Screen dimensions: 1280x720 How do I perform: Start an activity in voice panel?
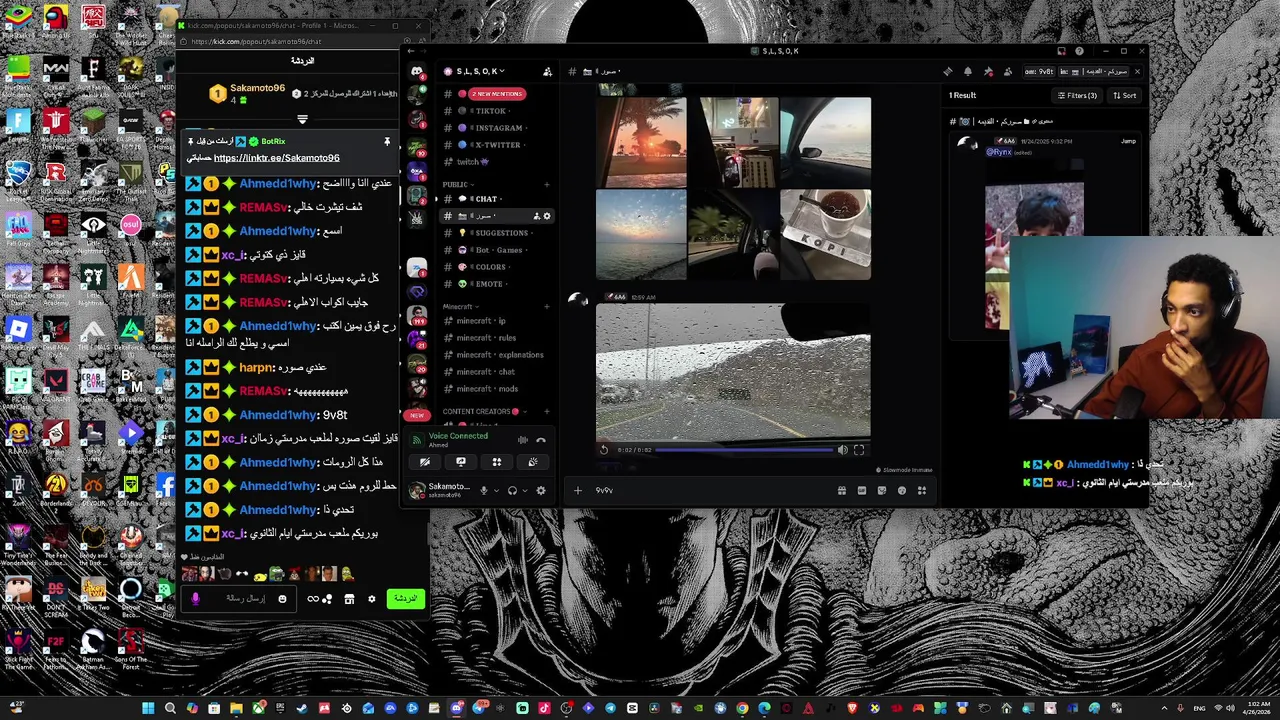click(497, 462)
